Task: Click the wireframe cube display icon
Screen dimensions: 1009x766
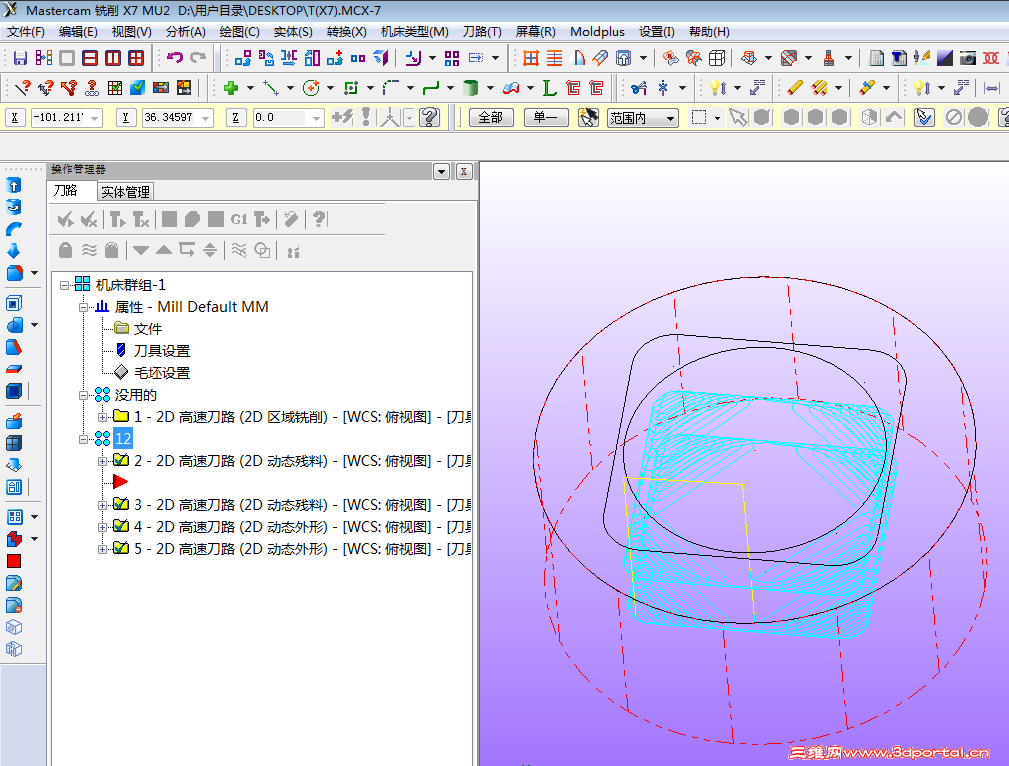Action: click(x=717, y=58)
